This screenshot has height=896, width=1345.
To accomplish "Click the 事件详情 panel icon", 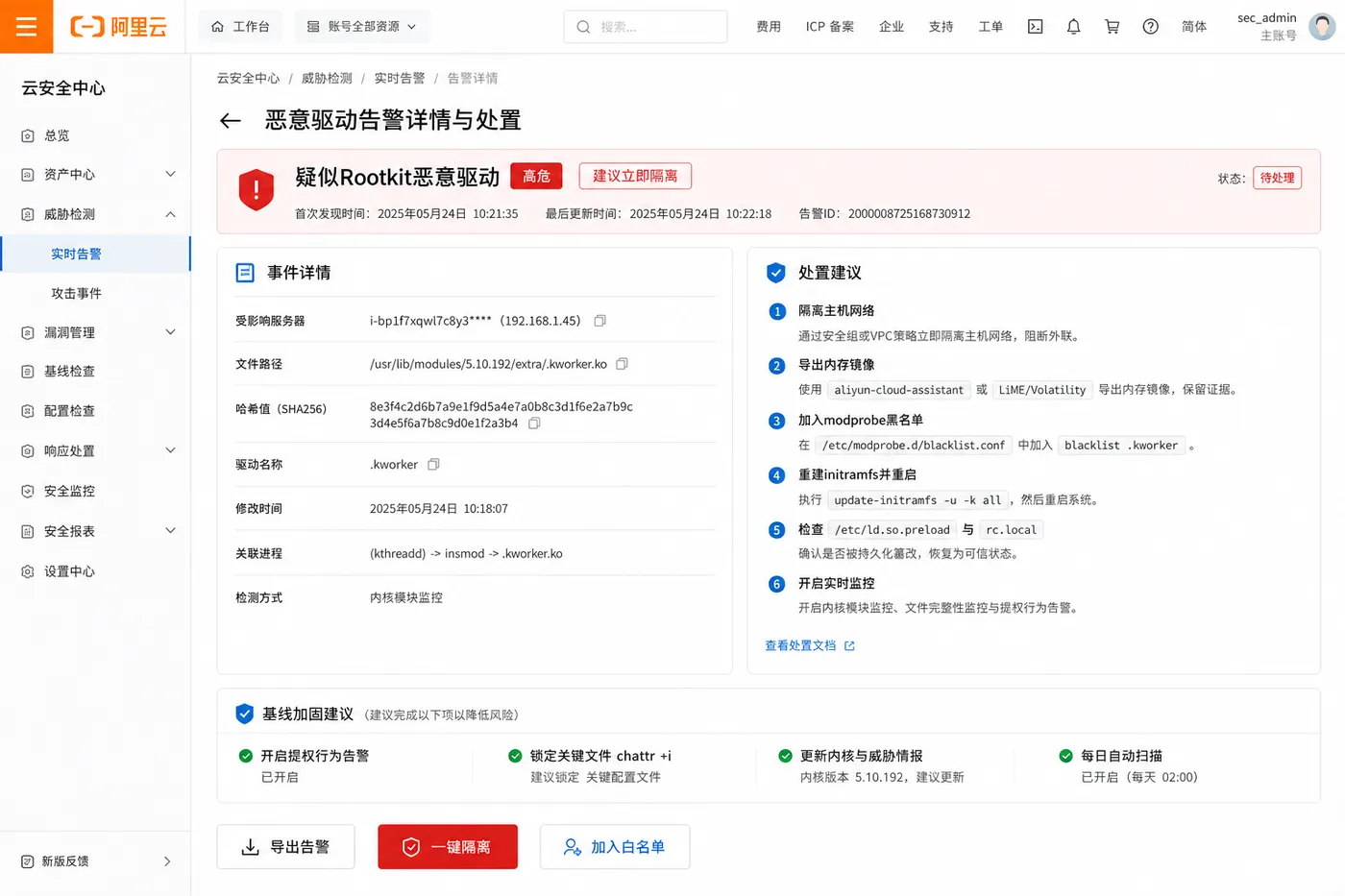I will coord(245,273).
